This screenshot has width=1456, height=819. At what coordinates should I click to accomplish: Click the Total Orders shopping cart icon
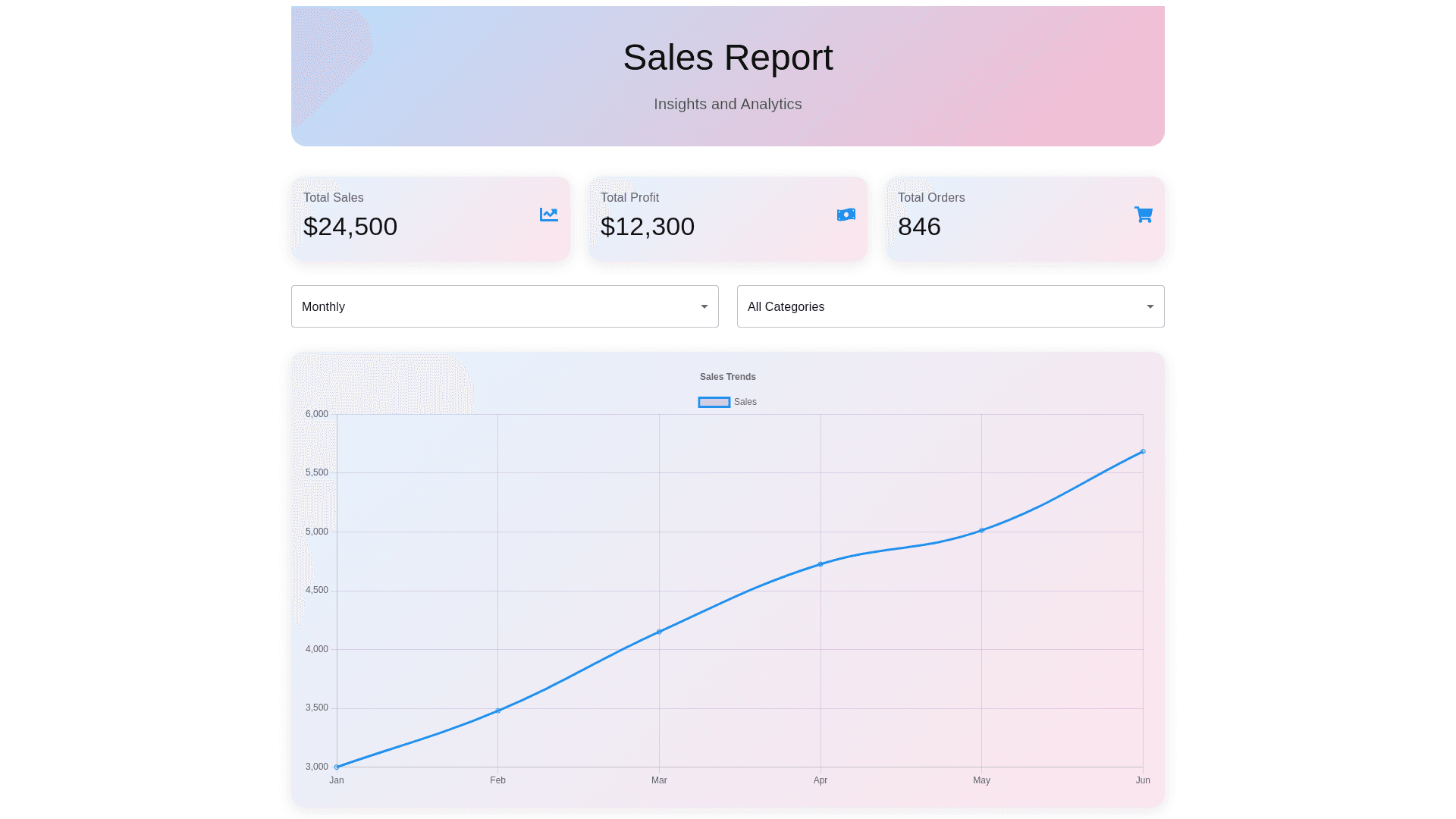[x=1143, y=215]
